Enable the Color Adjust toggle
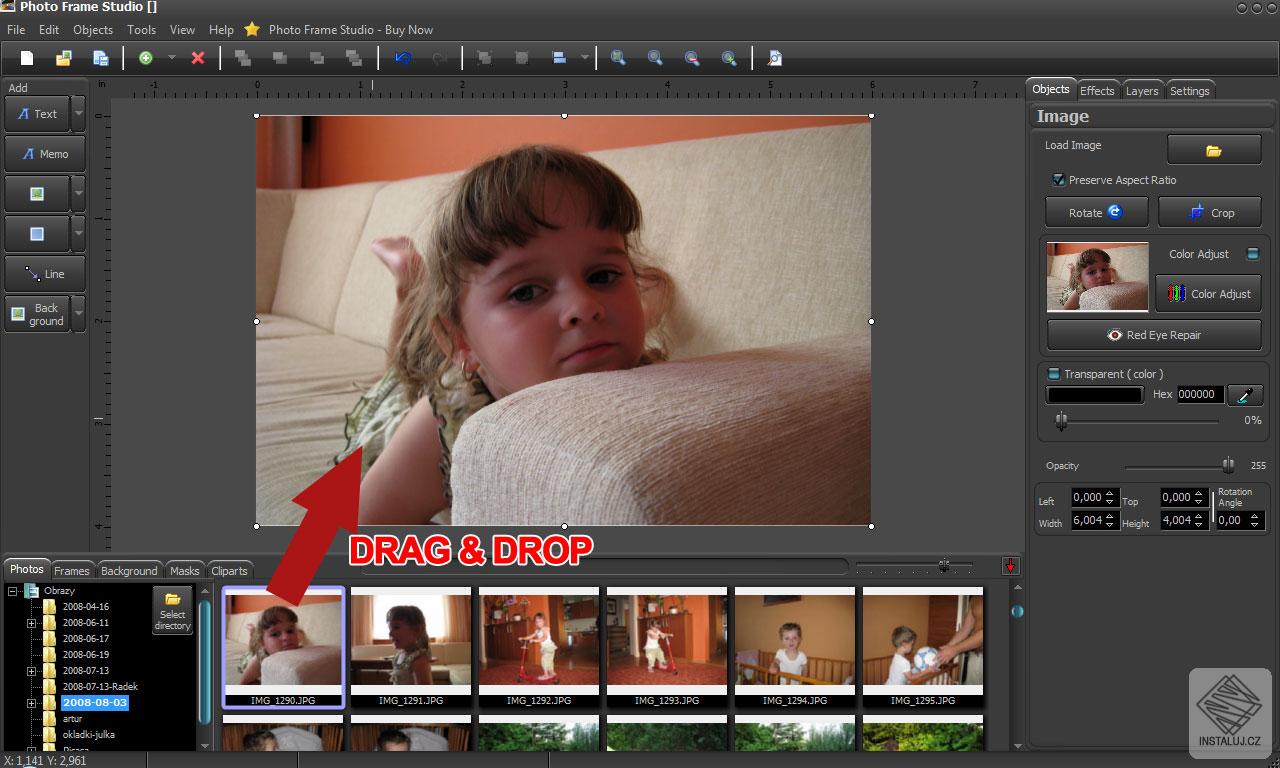 [x=1252, y=254]
